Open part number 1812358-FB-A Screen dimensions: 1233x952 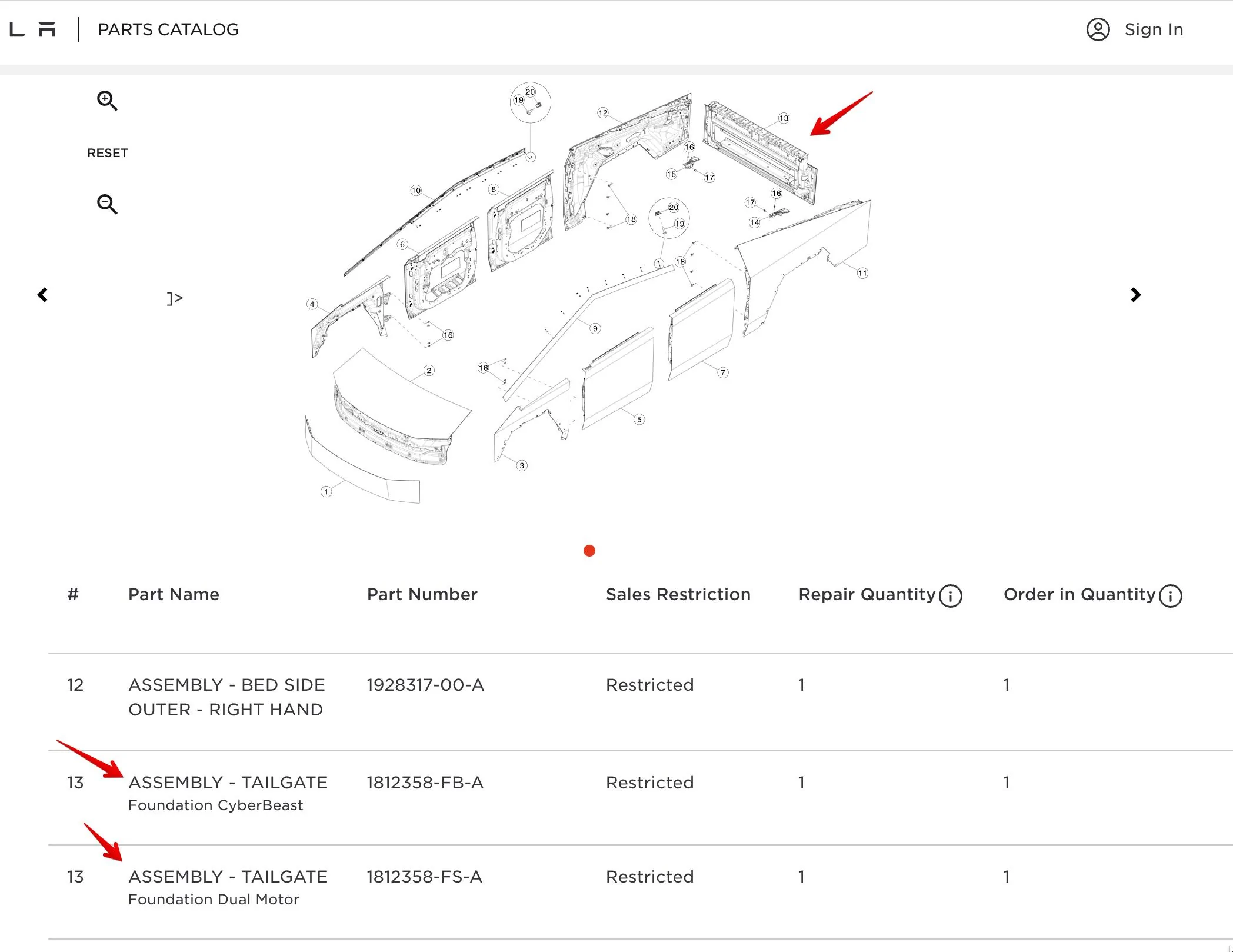coord(425,783)
